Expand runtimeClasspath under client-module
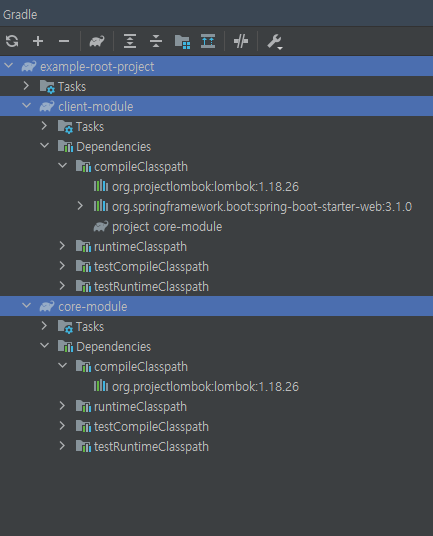Image resolution: width=433 pixels, height=536 pixels. 62,246
